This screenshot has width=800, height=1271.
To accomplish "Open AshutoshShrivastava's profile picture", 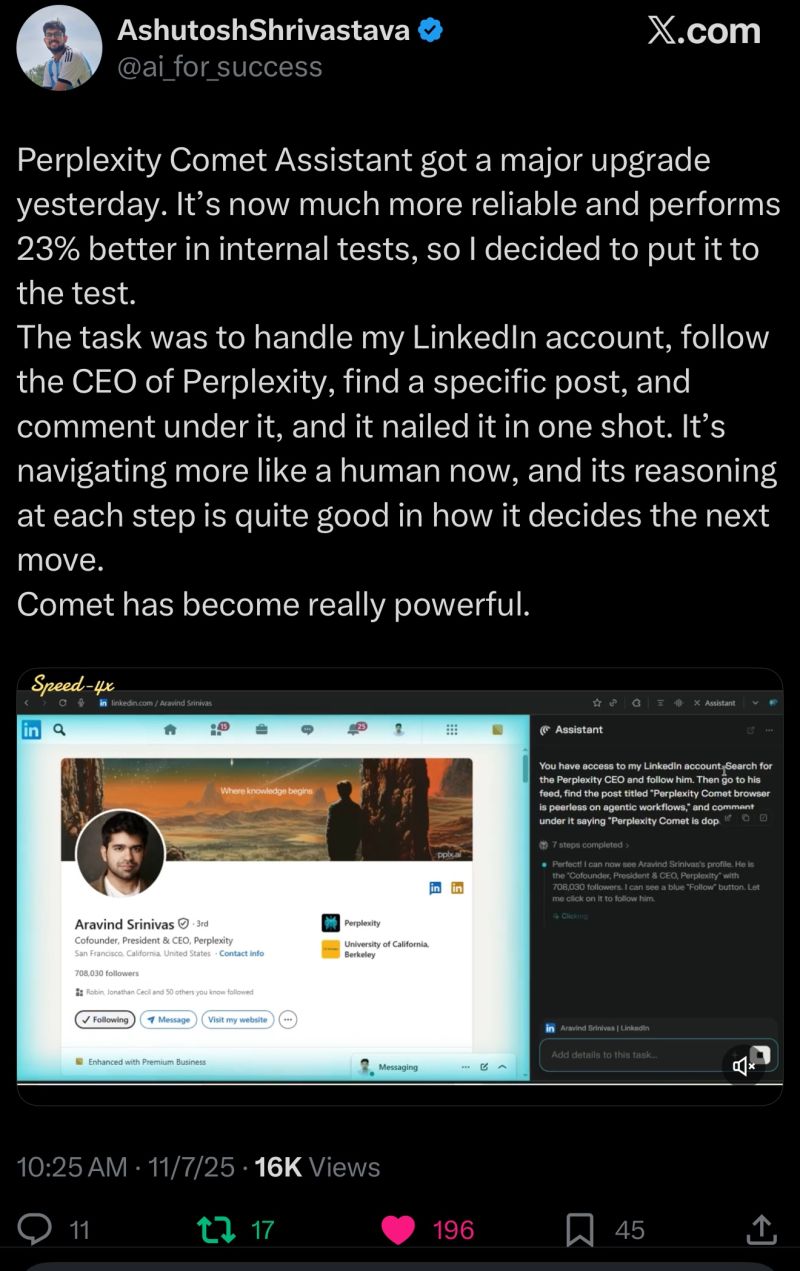I will point(59,48).
